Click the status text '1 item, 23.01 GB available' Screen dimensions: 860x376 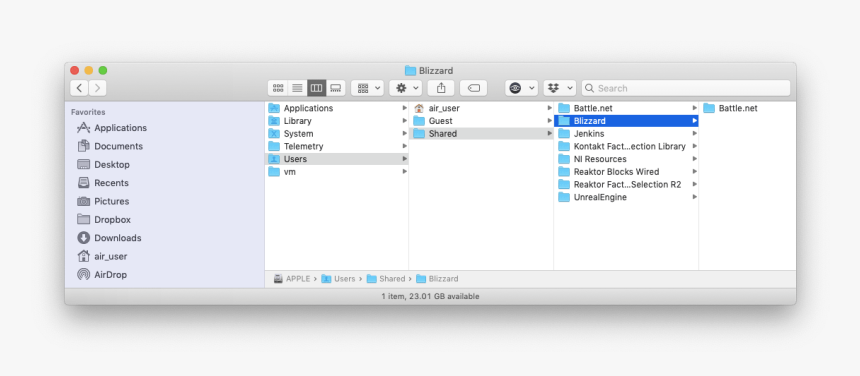coord(431,296)
